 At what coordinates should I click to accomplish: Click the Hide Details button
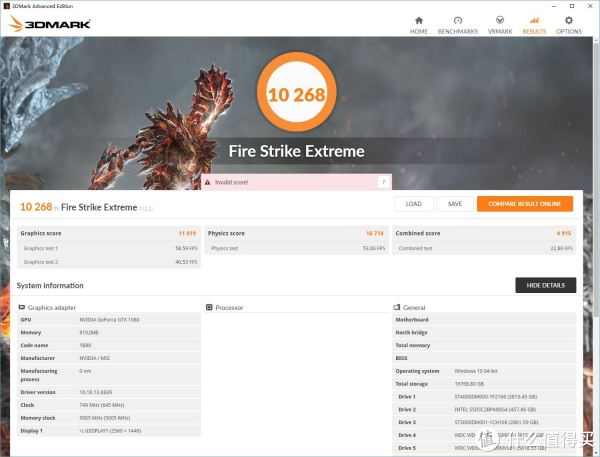[545, 285]
